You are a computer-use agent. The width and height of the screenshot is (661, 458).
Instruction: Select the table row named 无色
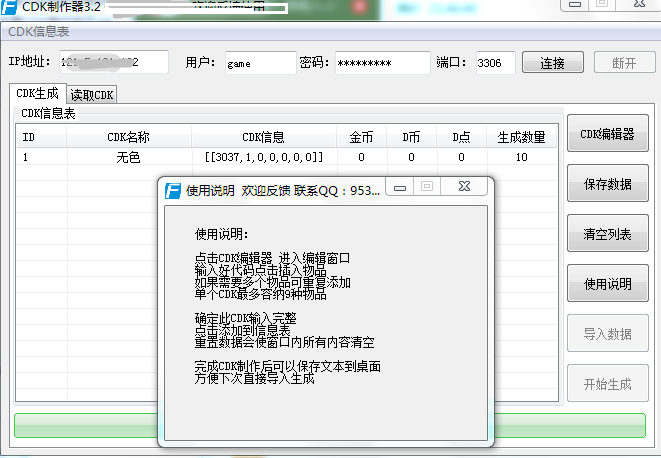128,157
